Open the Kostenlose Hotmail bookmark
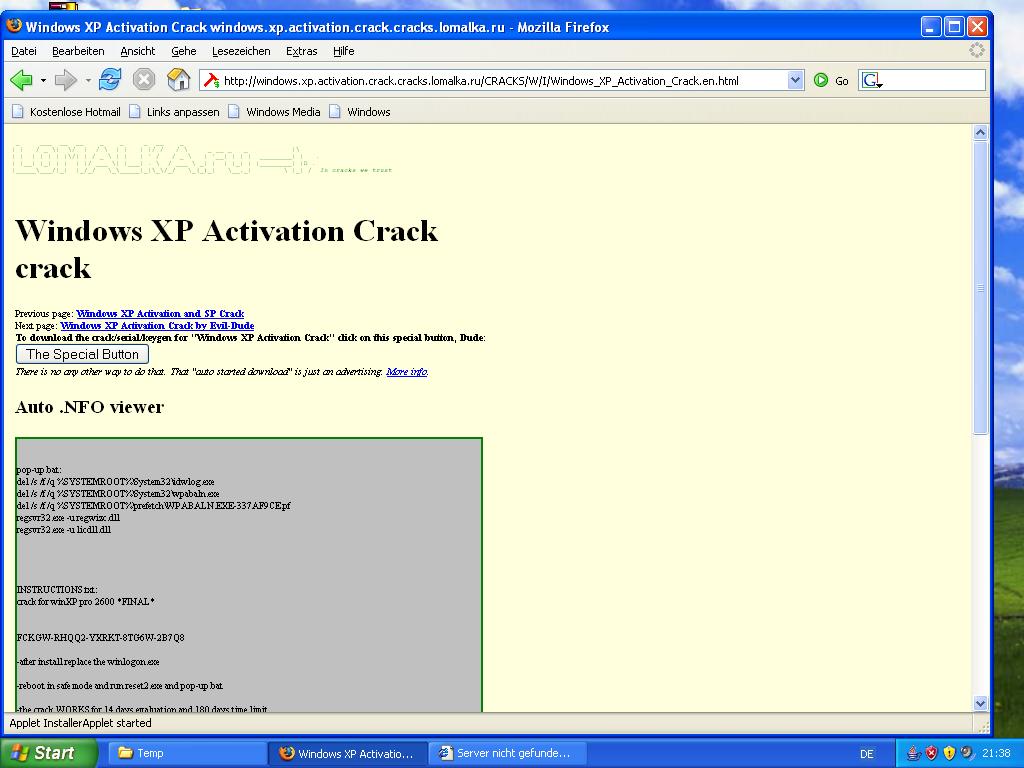The width and height of the screenshot is (1024, 768). click(66, 112)
